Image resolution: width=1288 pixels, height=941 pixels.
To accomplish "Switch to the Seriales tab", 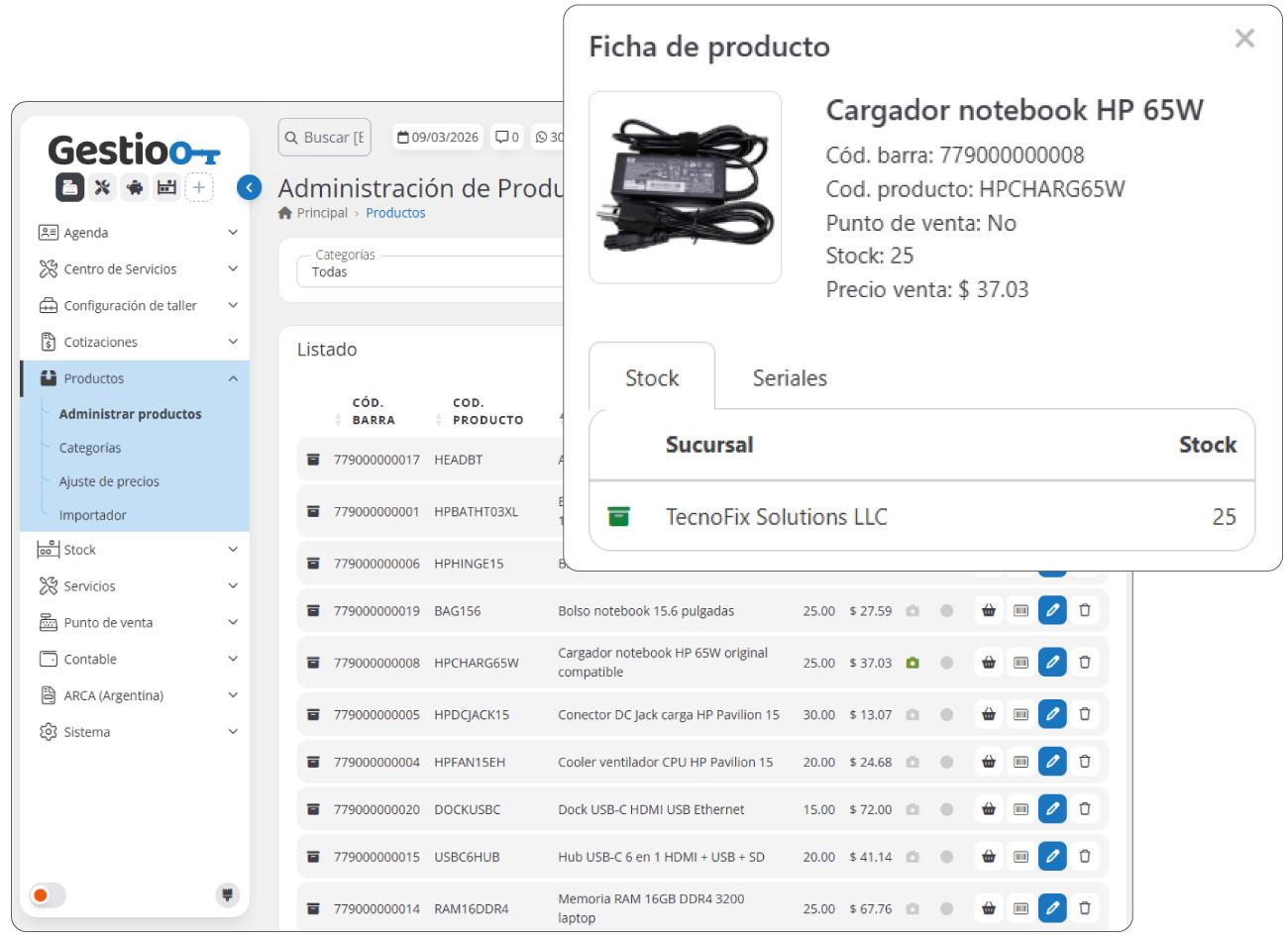I will pos(790,378).
